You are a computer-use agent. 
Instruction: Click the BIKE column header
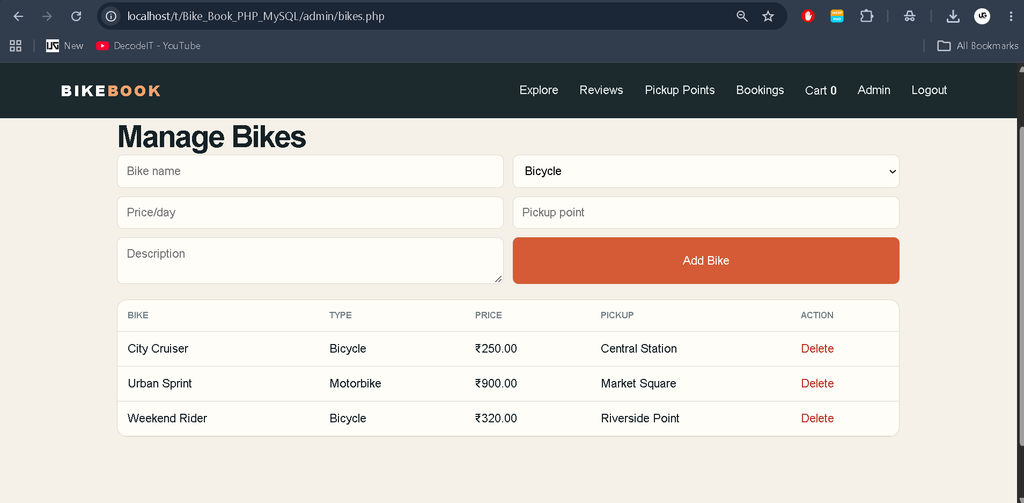(x=138, y=316)
